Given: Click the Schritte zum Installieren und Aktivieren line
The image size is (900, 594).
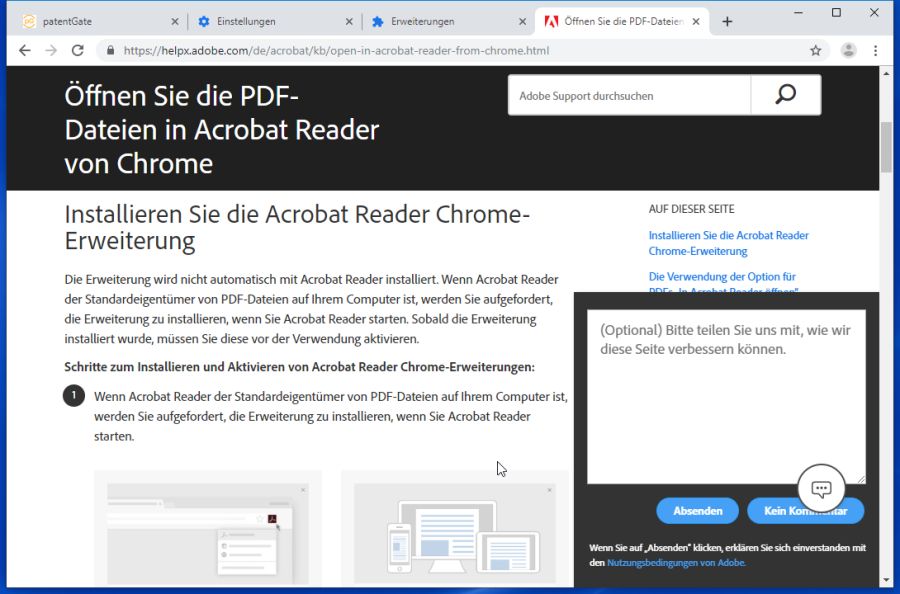Looking at the screenshot, I should coord(300,367).
